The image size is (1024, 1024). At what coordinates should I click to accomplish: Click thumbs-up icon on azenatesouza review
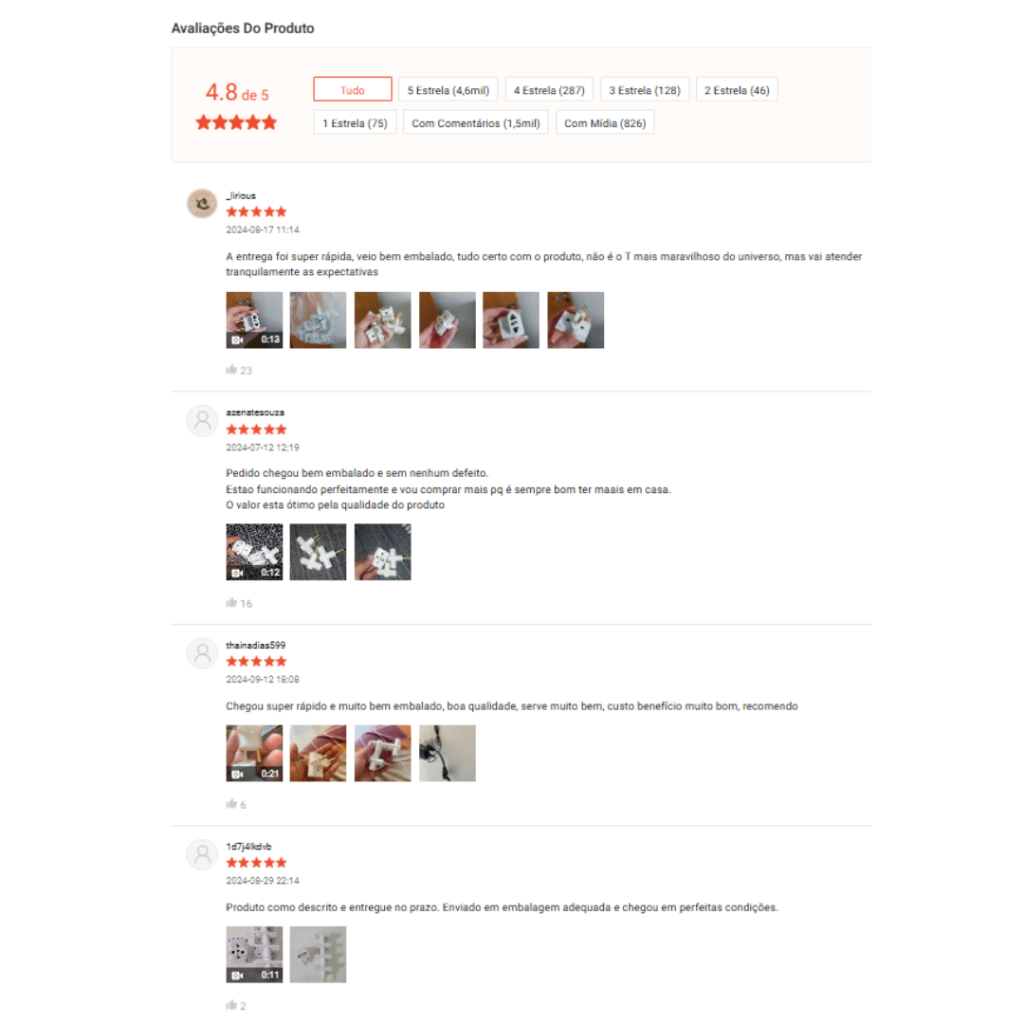pyautogui.click(x=231, y=602)
